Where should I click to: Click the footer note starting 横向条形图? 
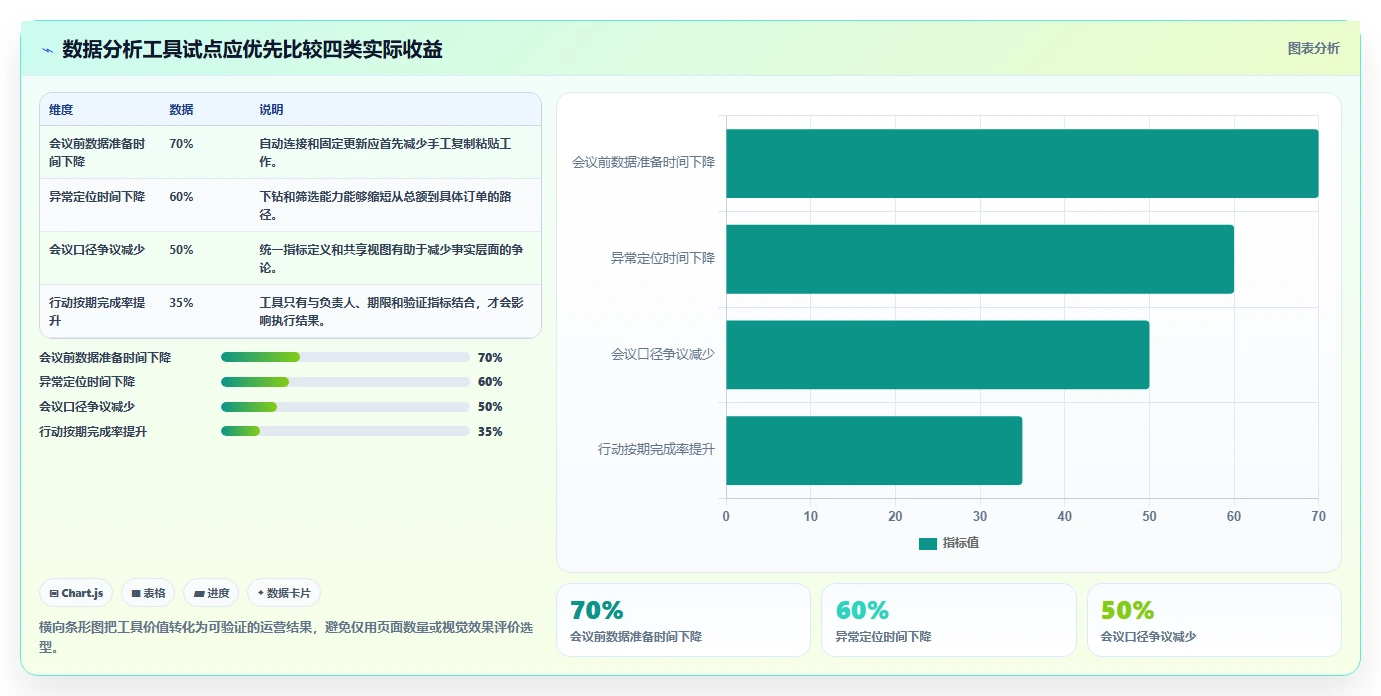tap(286, 636)
